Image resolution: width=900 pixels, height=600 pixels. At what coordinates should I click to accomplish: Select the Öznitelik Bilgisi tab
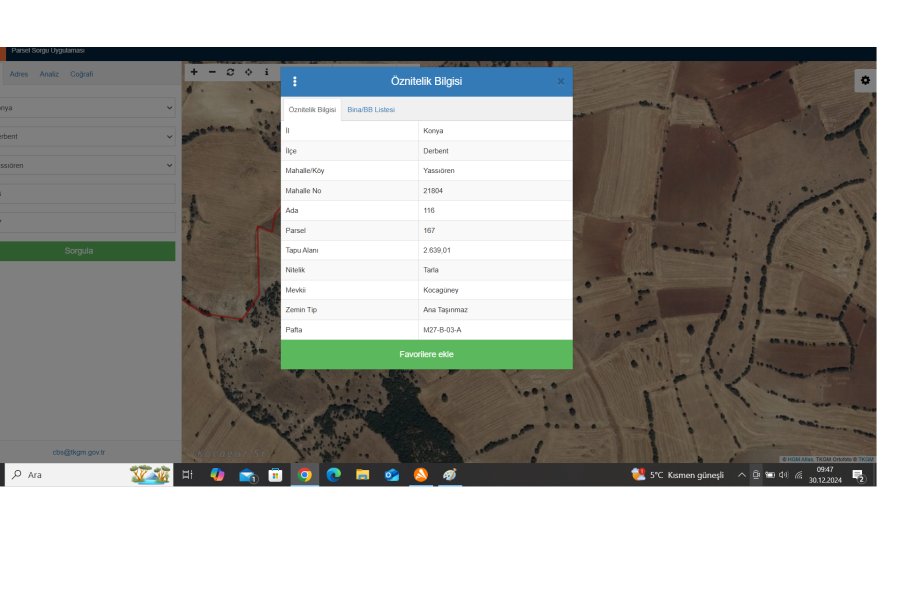click(x=312, y=109)
